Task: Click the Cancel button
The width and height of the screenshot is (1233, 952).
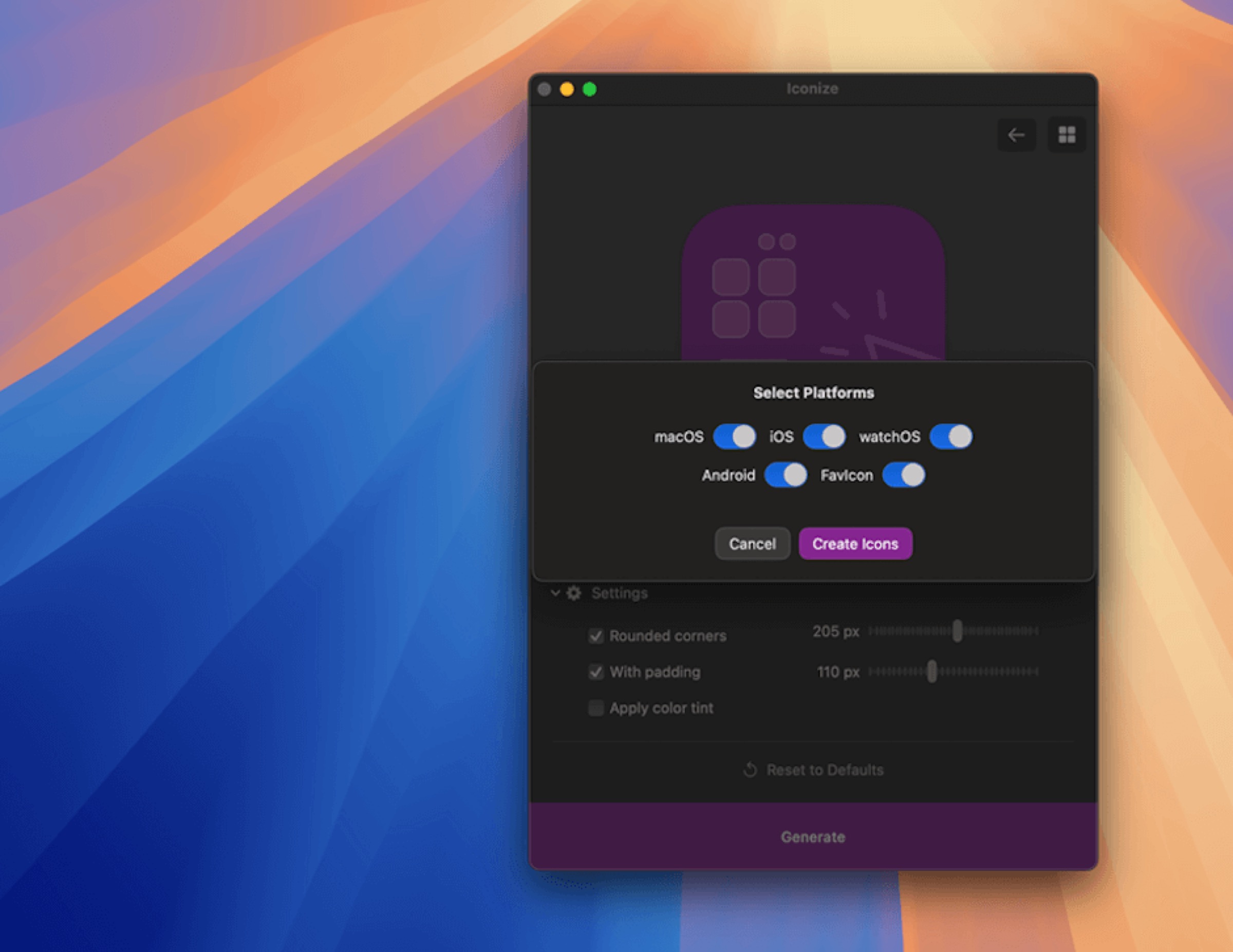Action: pyautogui.click(x=752, y=544)
